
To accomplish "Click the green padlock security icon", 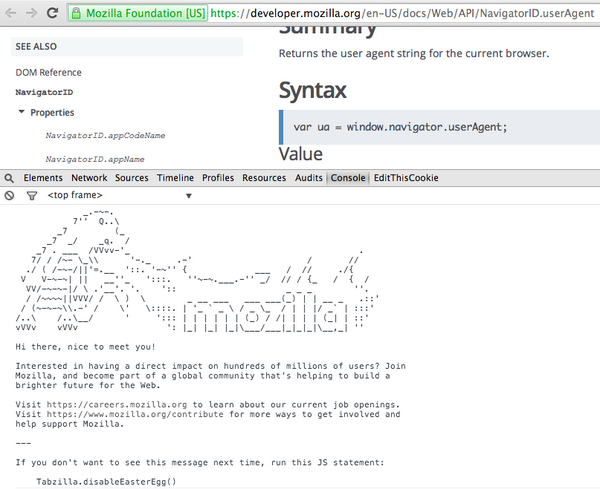I will click(x=76, y=14).
